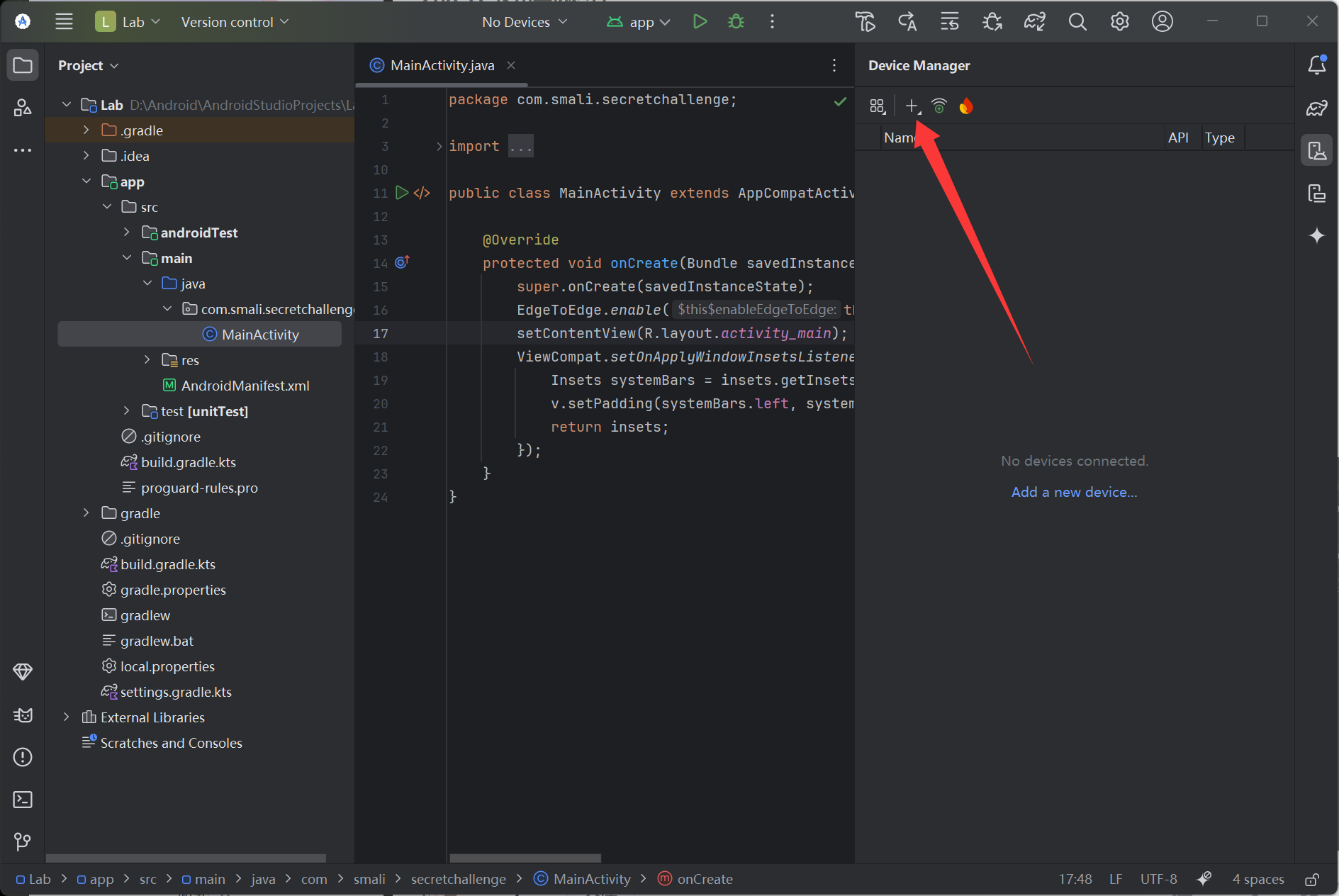Toggle Device Manager panel from right sidebar
This screenshot has height=896, width=1339.
[1316, 150]
